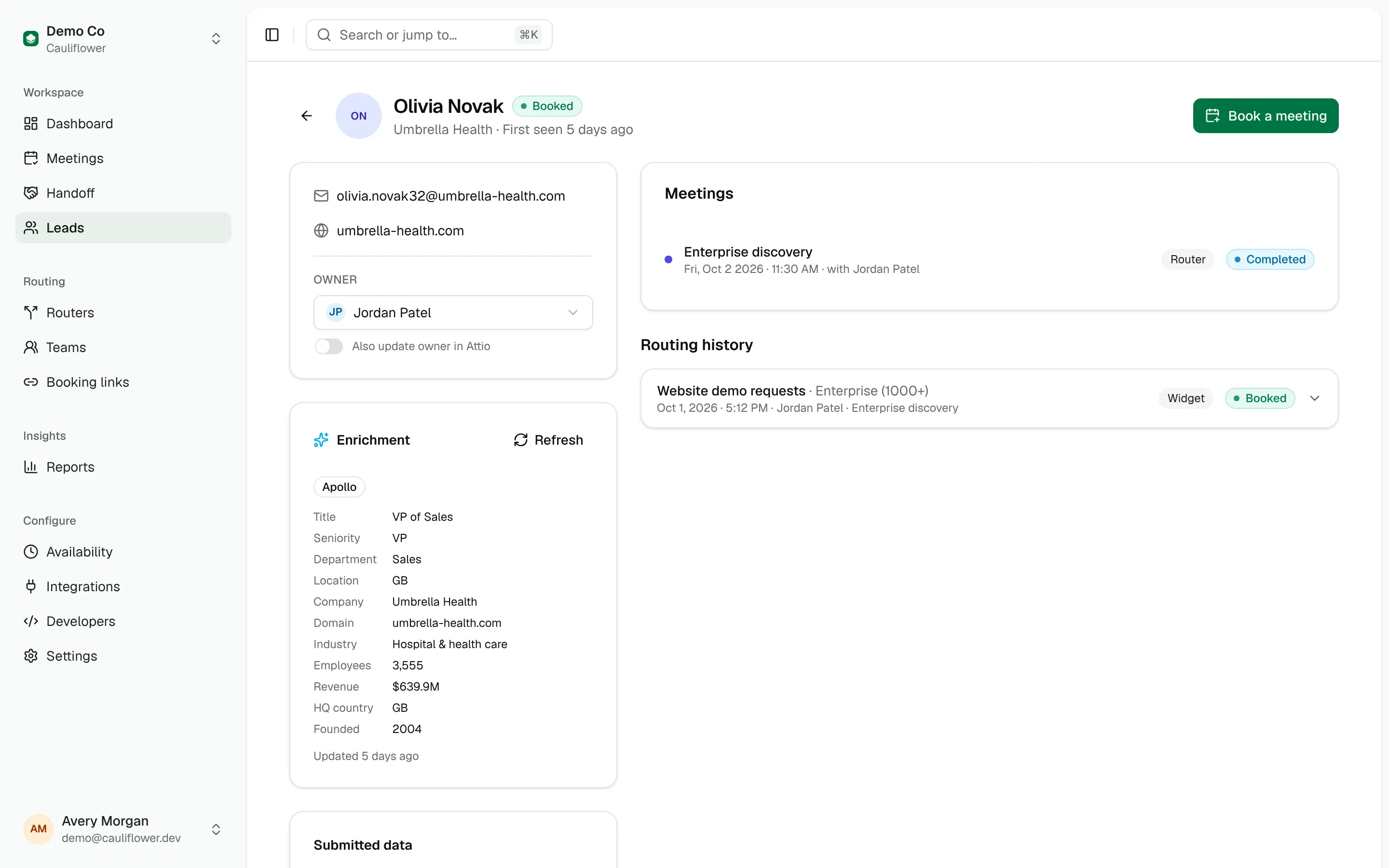This screenshot has height=868, width=1389.
Task: Open the Teams page
Action: (123, 347)
